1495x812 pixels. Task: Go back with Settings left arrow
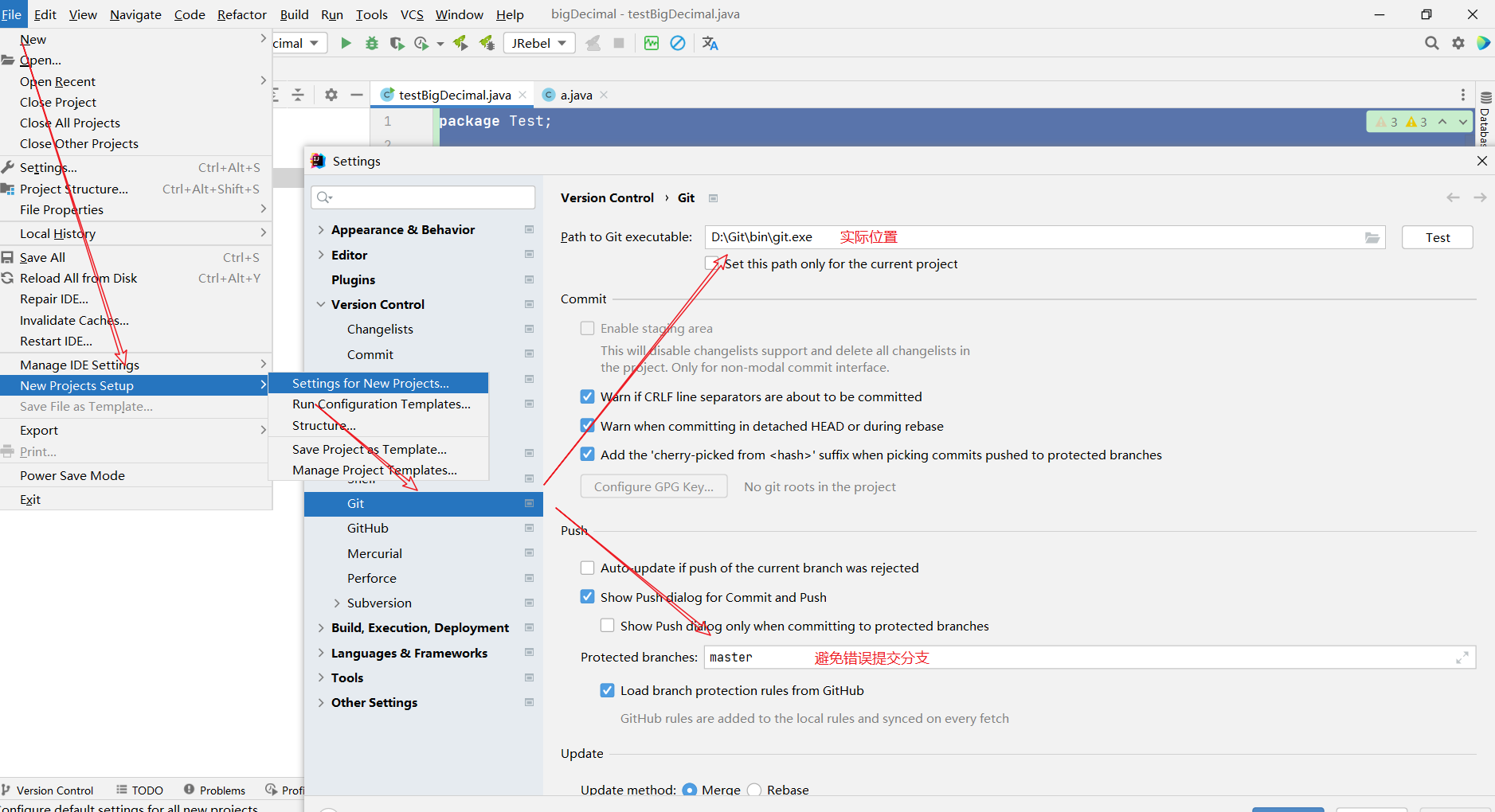(1453, 197)
